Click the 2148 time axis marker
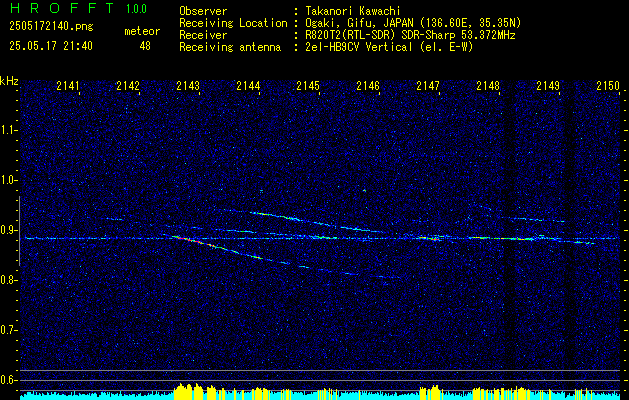This screenshot has width=629, height=400. tap(488, 86)
